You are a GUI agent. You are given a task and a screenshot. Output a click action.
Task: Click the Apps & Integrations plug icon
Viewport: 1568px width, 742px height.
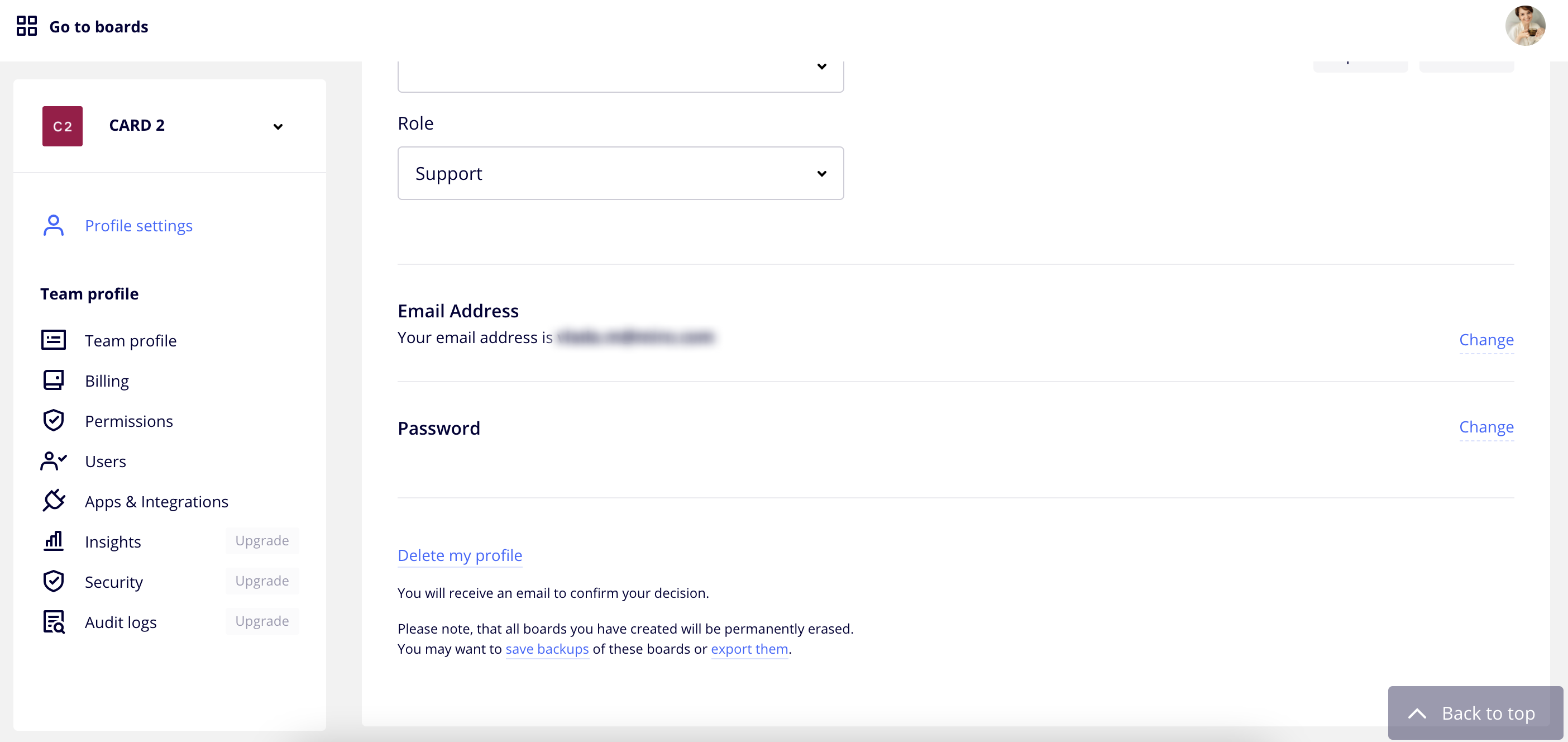54,501
